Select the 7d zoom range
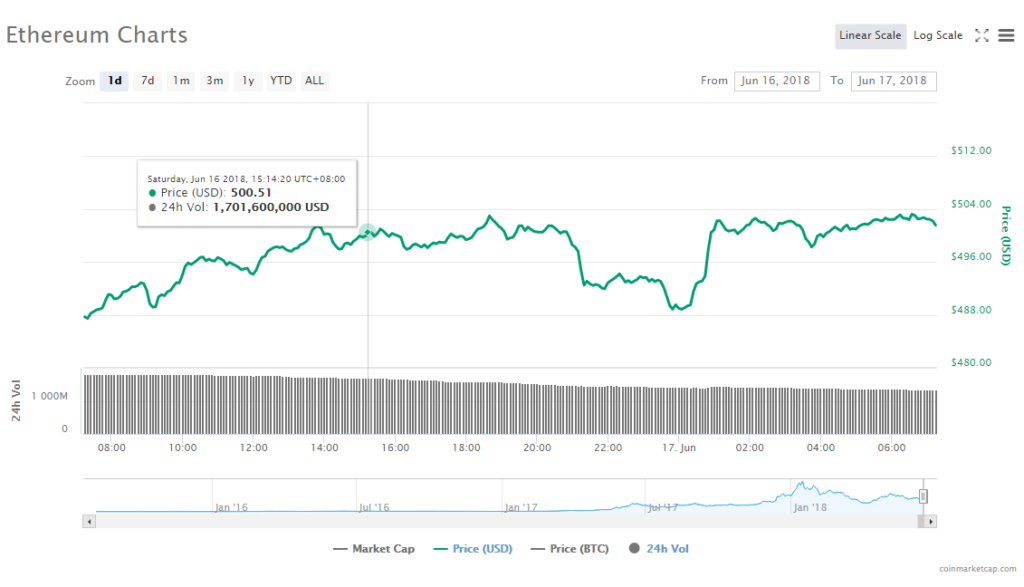 [147, 81]
